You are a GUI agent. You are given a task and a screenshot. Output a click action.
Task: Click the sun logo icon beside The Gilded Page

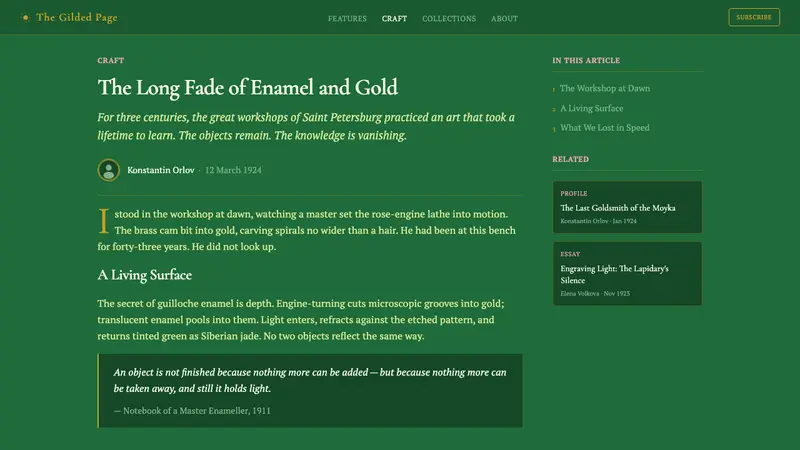tap(26, 17)
